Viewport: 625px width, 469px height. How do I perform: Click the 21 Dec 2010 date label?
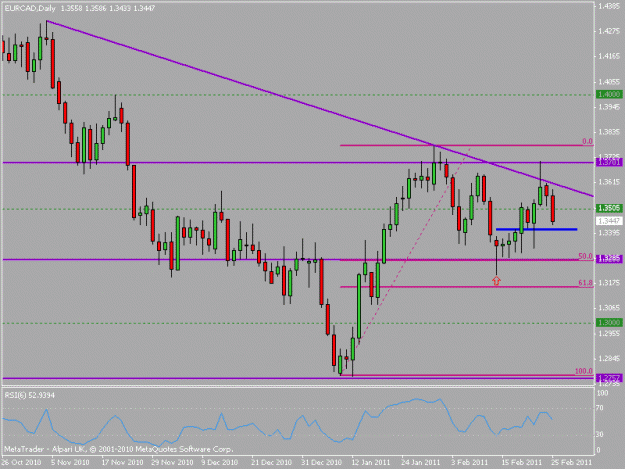click(271, 463)
